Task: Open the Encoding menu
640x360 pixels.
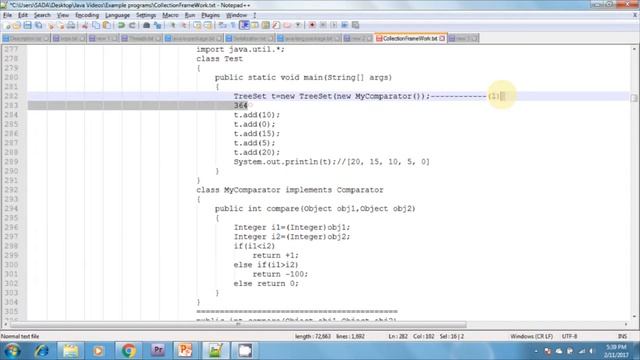Action: (x=87, y=15)
